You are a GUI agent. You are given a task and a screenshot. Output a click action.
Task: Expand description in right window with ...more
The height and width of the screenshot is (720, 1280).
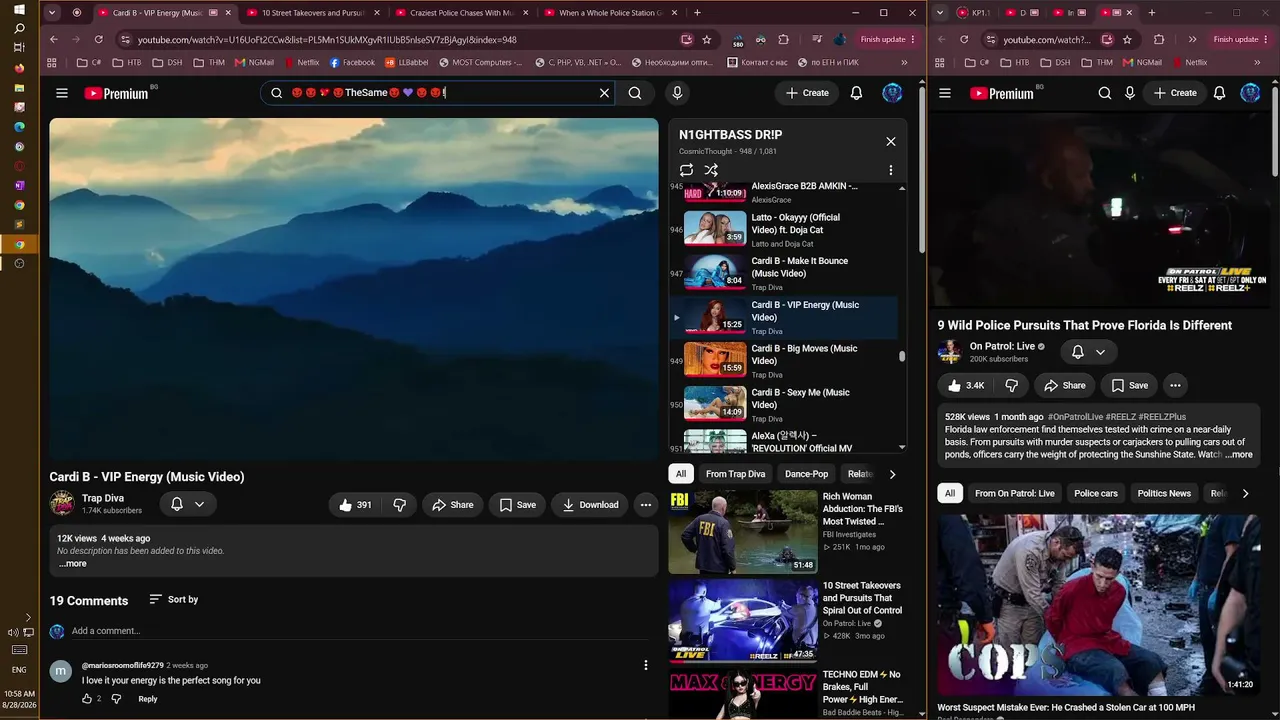tap(1239, 455)
